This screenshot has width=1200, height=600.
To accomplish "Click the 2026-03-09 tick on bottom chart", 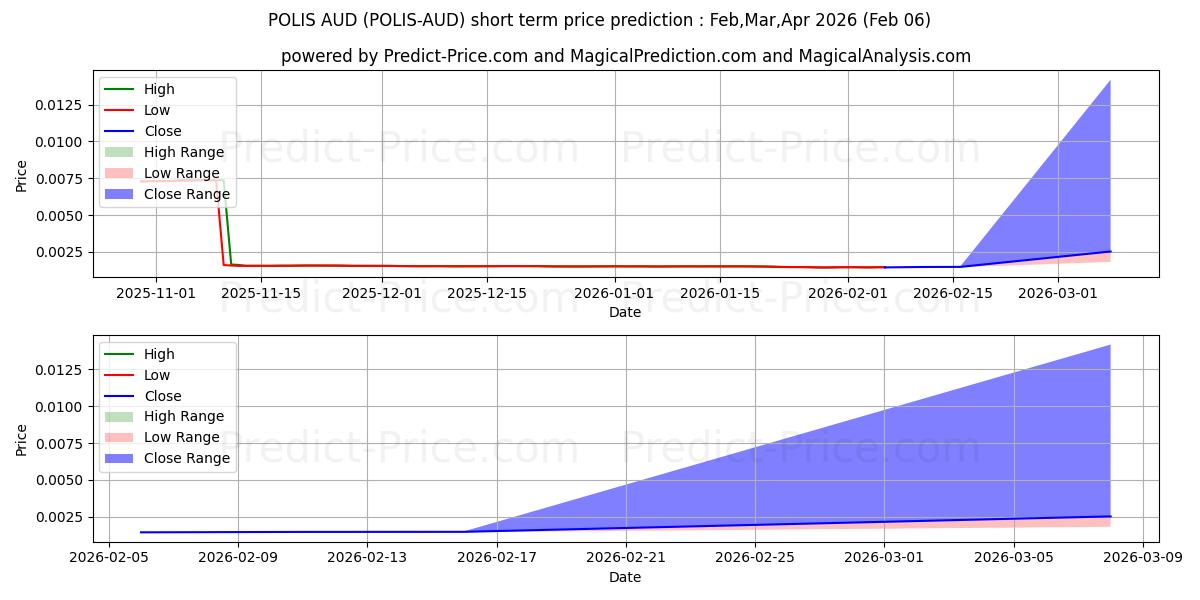I will pyautogui.click(x=1143, y=557).
